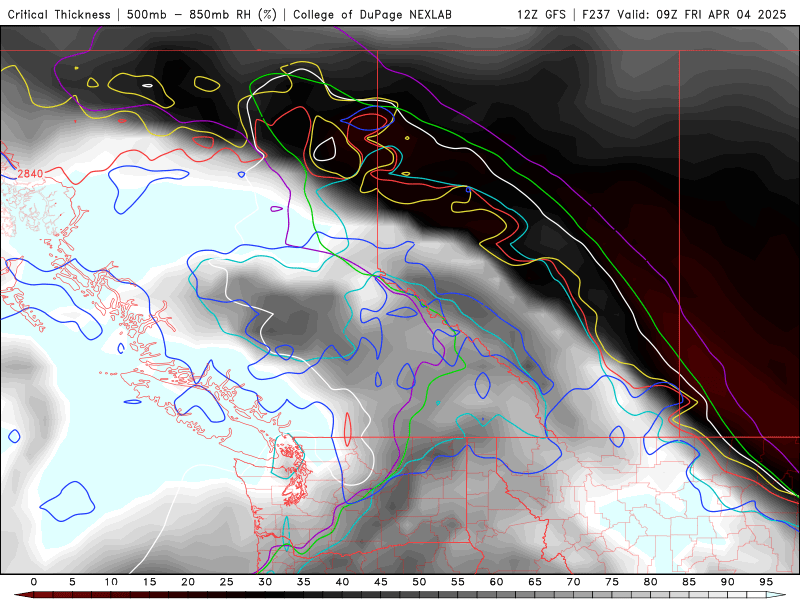Select the "50" RH scale value
The height and width of the screenshot is (600, 800).
coord(419,582)
